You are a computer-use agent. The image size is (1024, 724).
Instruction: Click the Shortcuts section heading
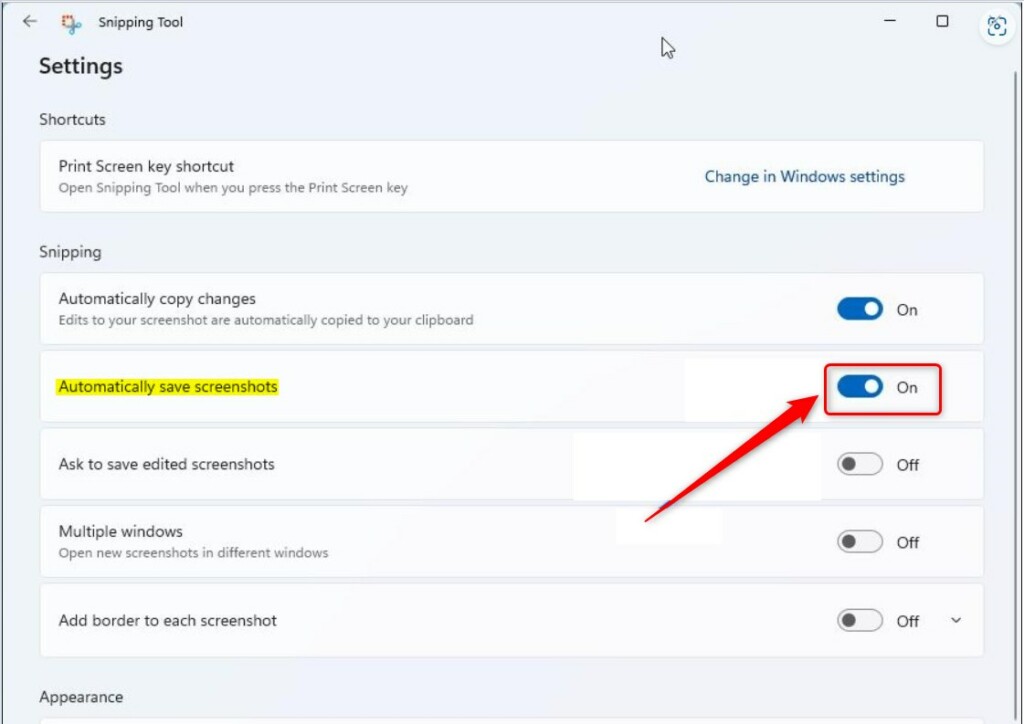72,119
